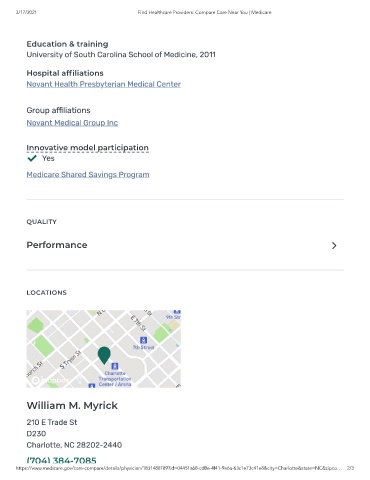The height and width of the screenshot is (480, 370).
Task: Select the 9th Street station icon at the map corner
Action: [177, 312]
